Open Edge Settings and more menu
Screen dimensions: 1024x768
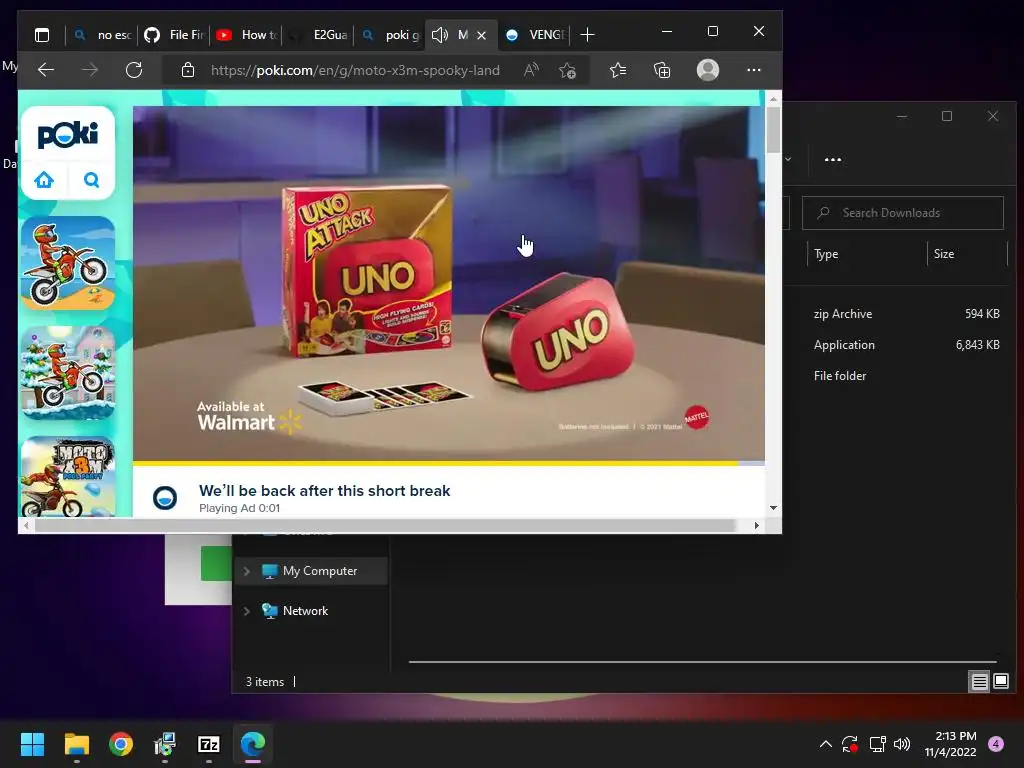(754, 70)
